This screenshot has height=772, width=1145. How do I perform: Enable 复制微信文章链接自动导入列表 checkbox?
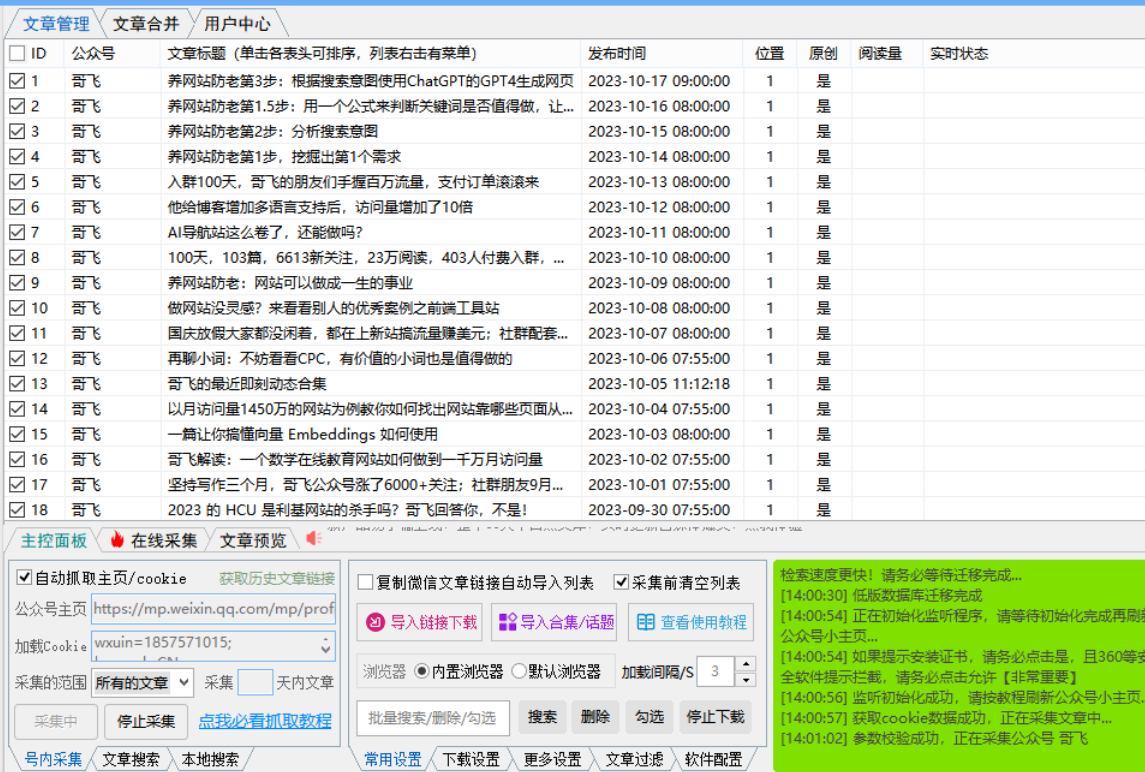coord(366,583)
